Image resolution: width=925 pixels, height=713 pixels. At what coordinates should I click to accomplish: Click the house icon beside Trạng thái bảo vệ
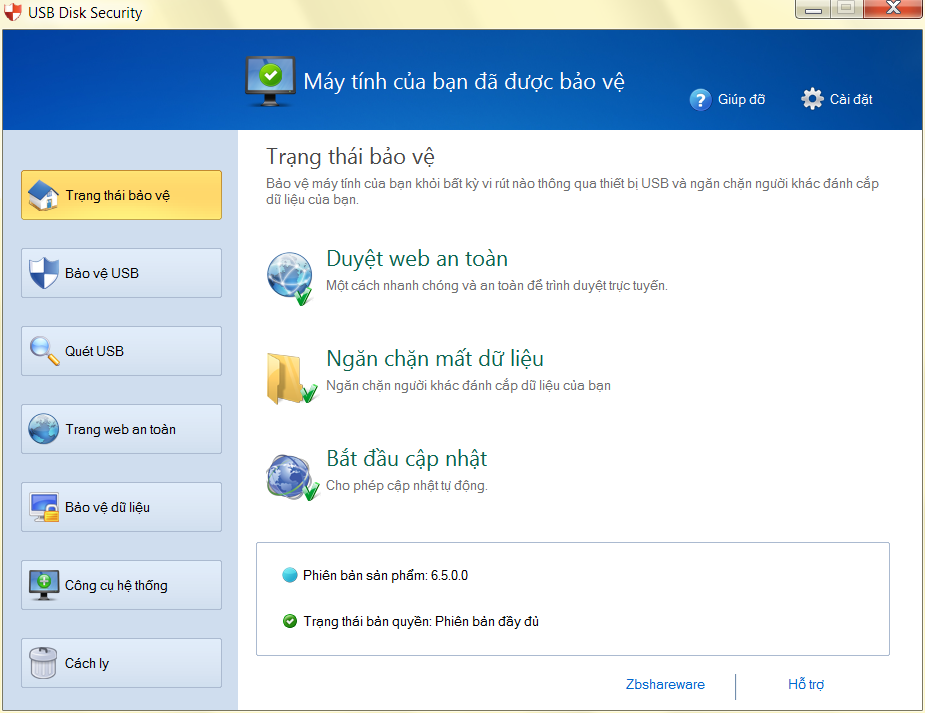[43, 195]
